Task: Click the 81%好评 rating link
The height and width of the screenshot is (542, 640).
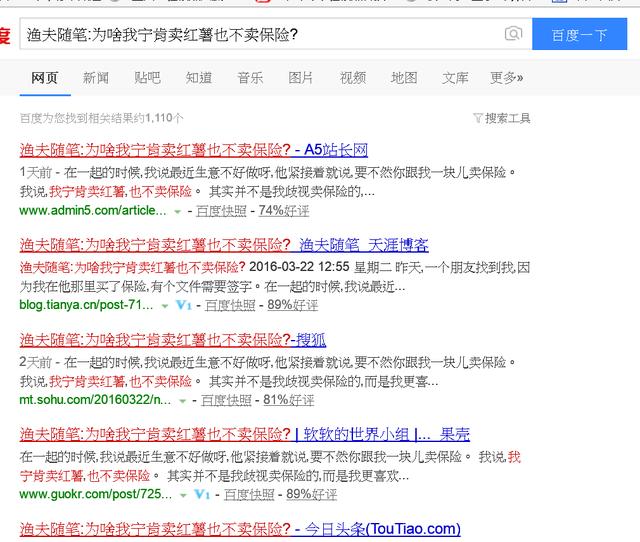Action: point(289,400)
